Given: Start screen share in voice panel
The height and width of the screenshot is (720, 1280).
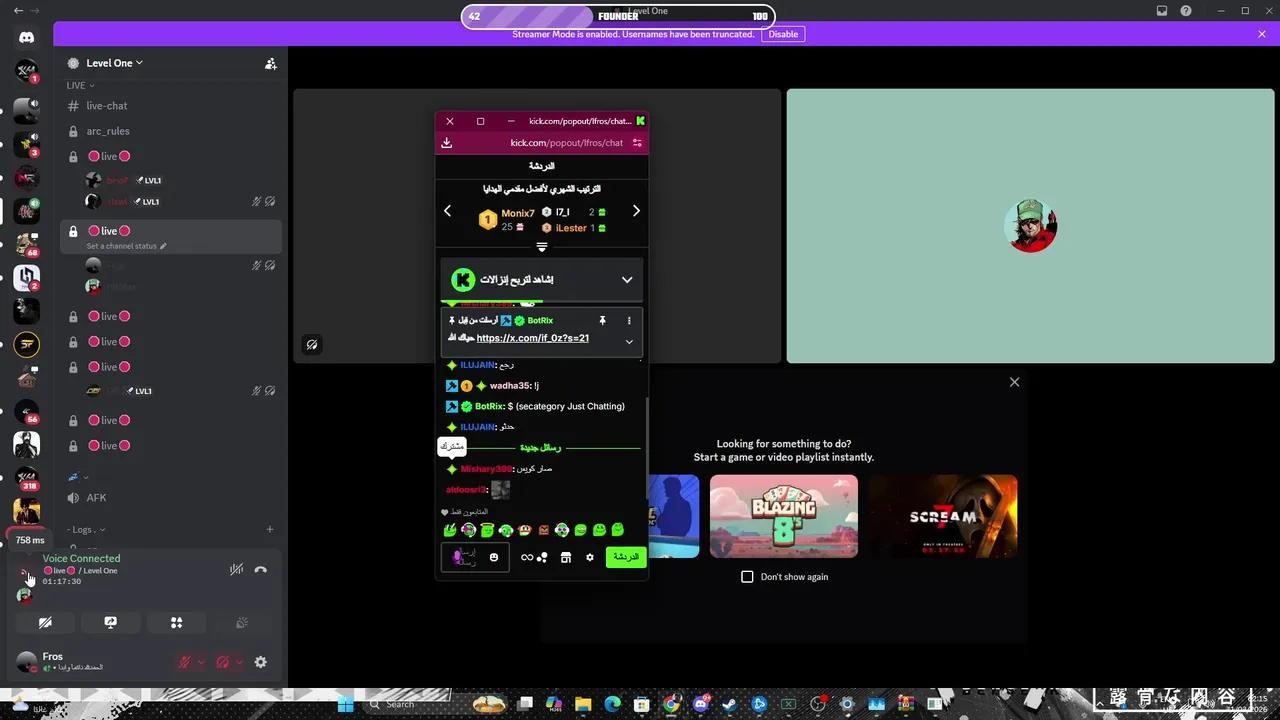Looking at the screenshot, I should coord(111,622).
